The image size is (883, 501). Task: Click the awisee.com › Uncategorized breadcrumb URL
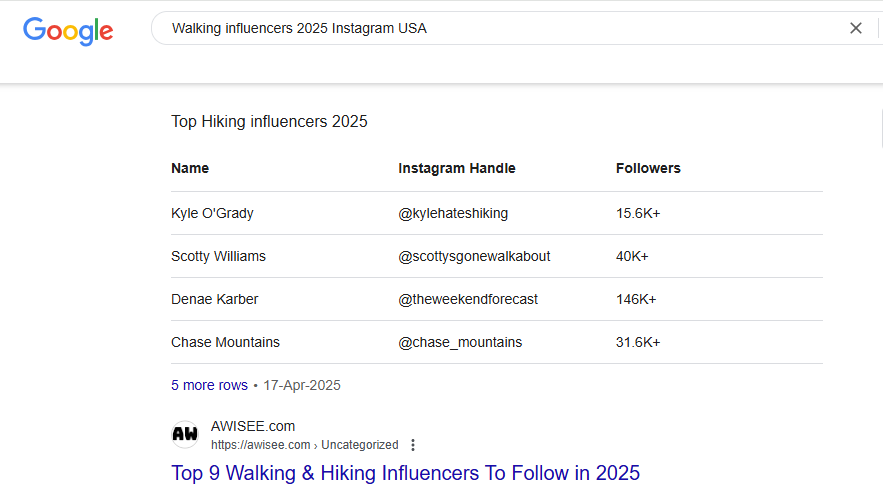(x=304, y=445)
